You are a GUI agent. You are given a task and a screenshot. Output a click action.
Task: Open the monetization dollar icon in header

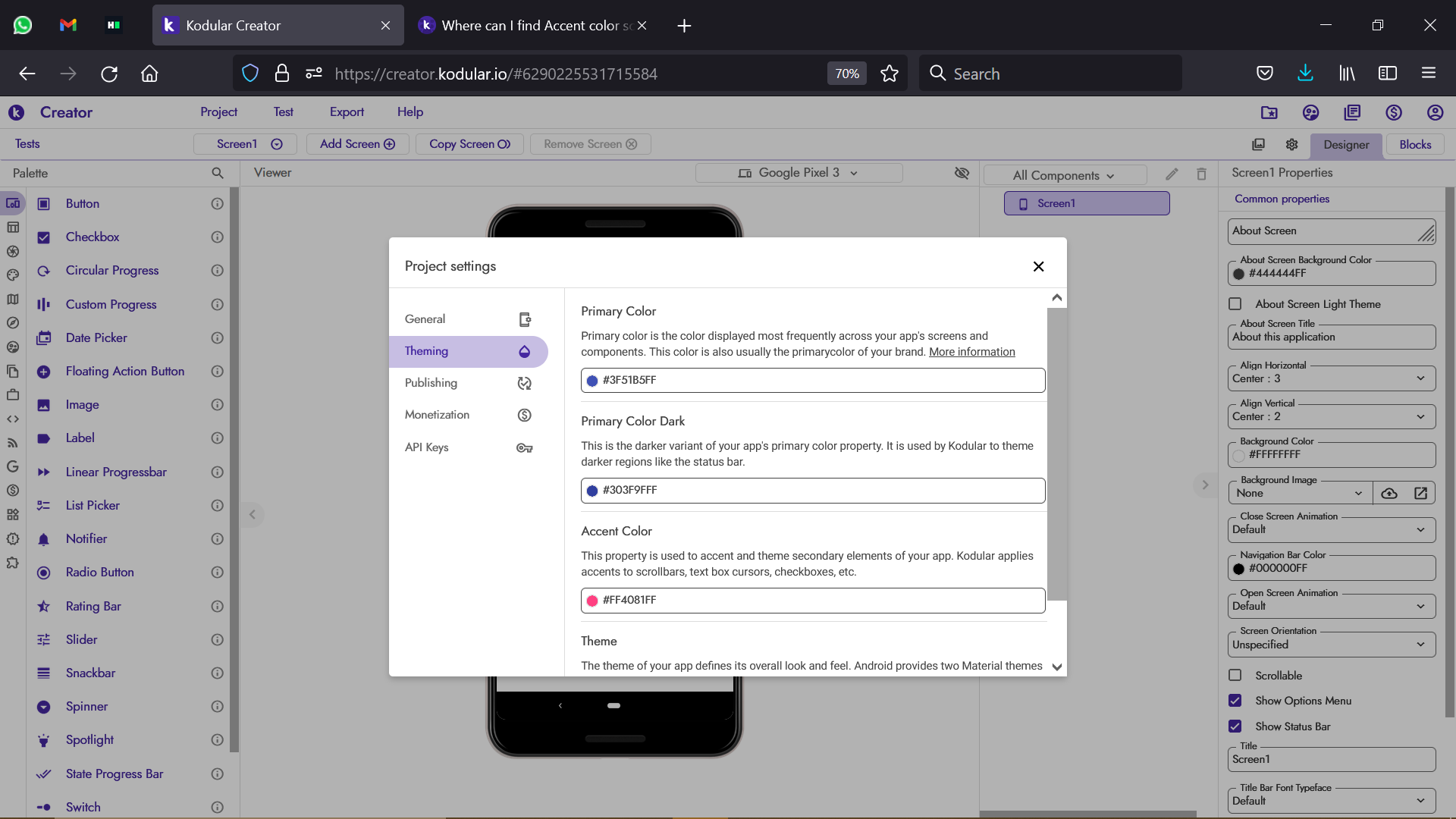pyautogui.click(x=1394, y=112)
